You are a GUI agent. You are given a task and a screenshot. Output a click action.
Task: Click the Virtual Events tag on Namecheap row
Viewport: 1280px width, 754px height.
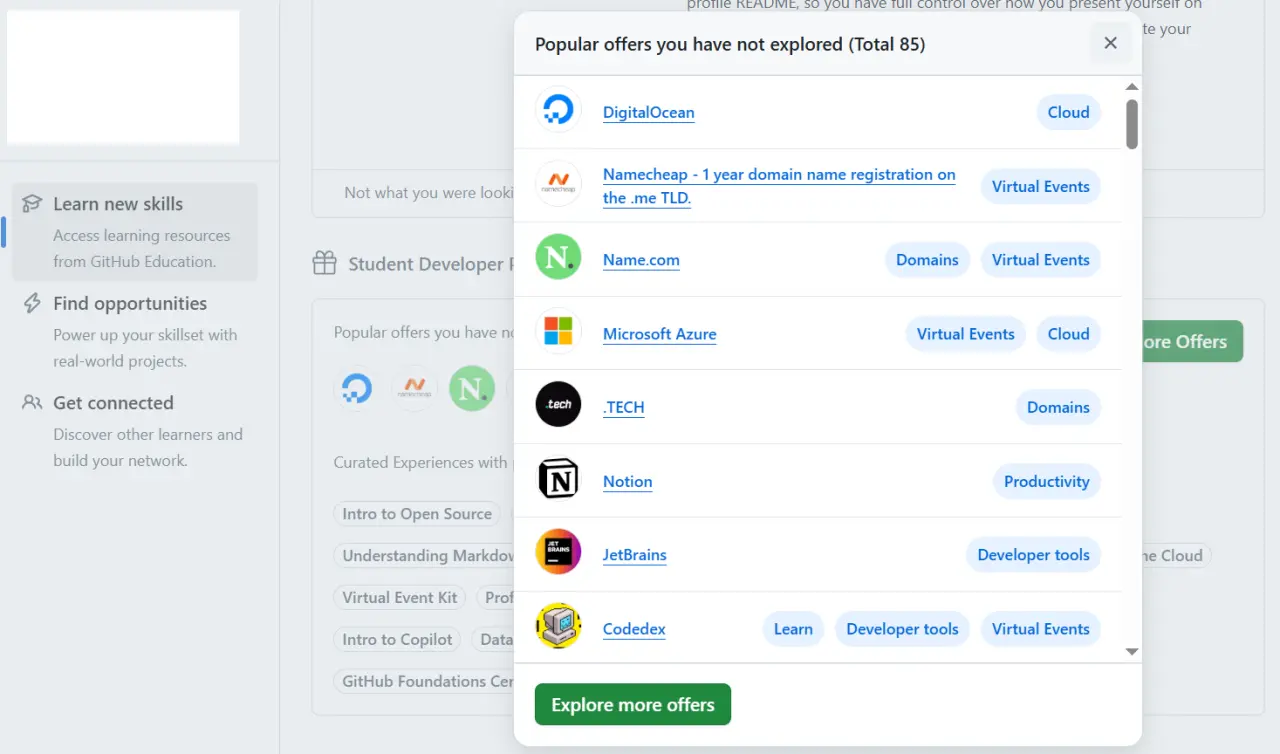(1040, 186)
